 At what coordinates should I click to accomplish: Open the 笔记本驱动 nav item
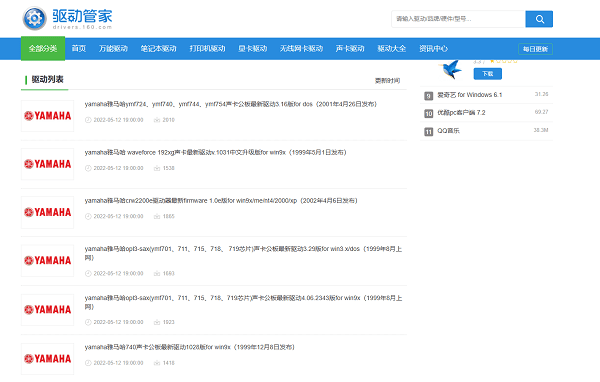[x=158, y=49]
